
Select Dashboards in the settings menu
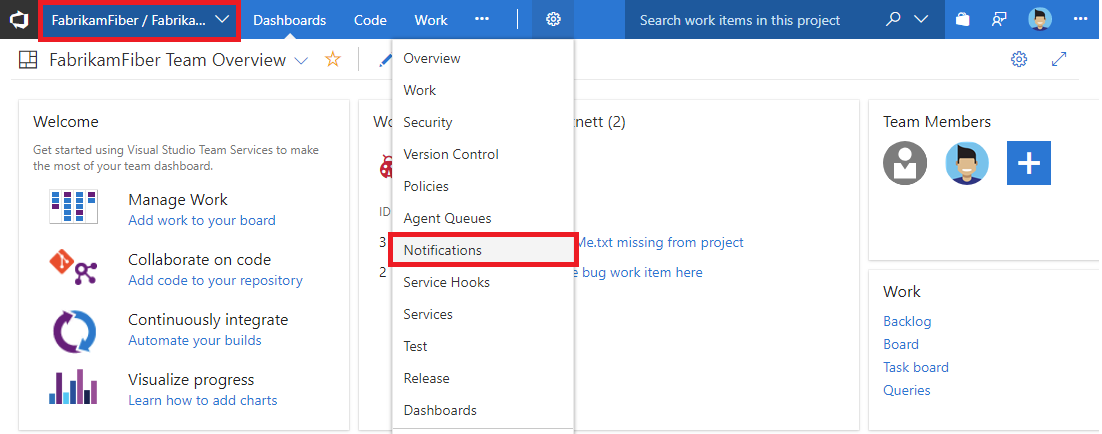[483, 410]
